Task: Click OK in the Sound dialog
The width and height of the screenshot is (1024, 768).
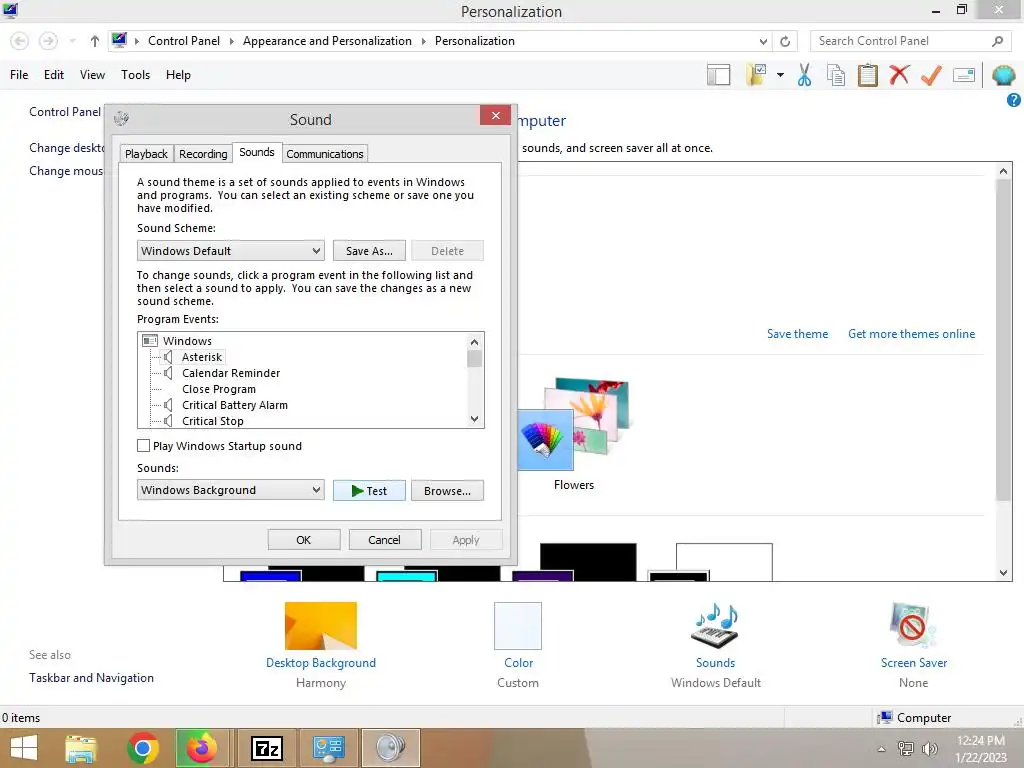Action: click(304, 540)
